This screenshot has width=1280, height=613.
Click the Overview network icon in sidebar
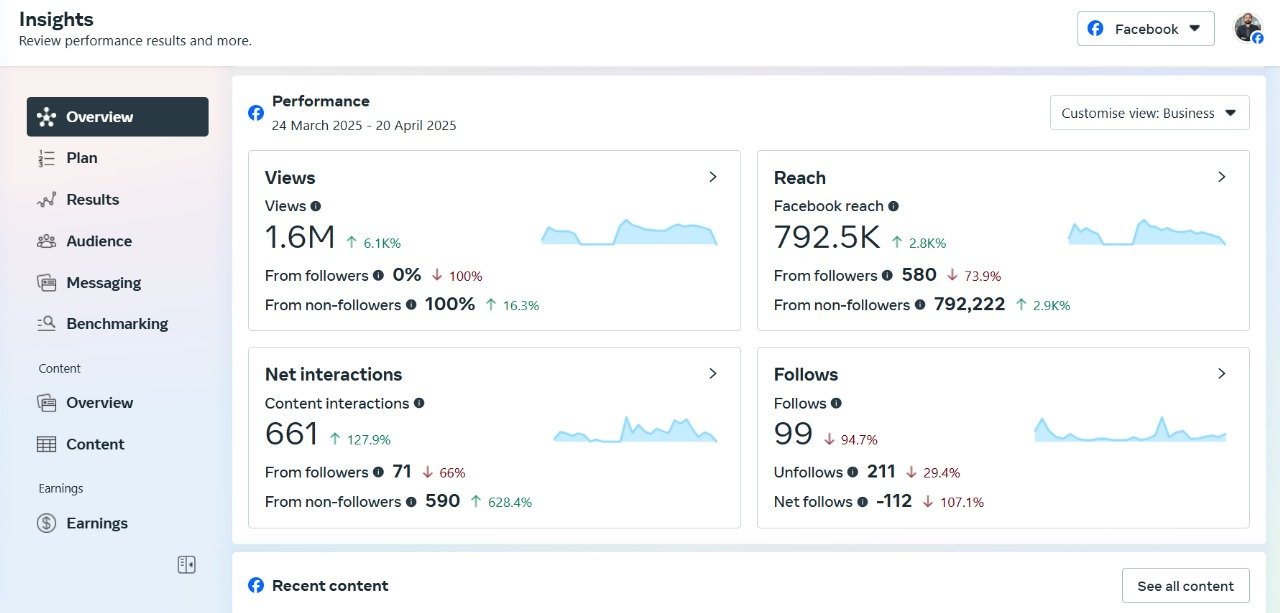click(46, 117)
